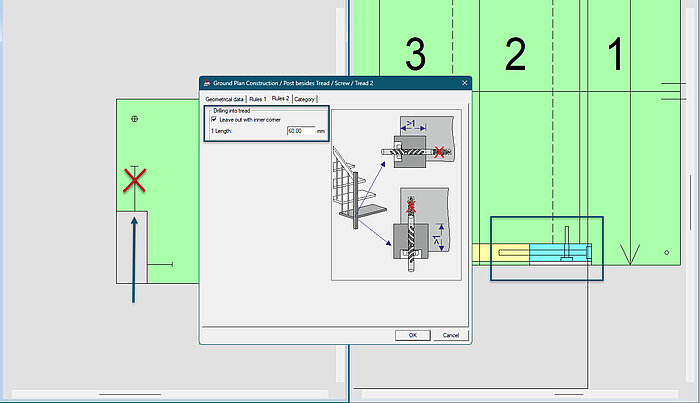The height and width of the screenshot is (403, 700).
Task: Click the walking line arrow on tread 1
Action: 630,254
